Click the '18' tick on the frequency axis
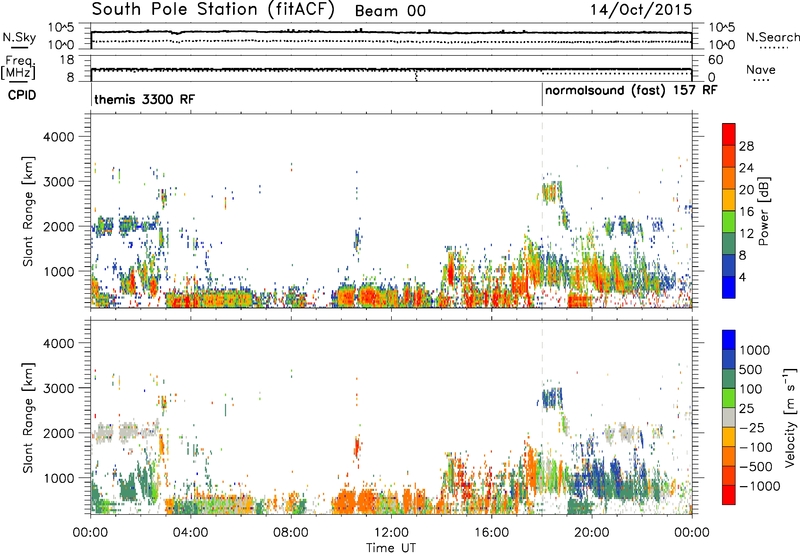800x554 pixels. 67,60
